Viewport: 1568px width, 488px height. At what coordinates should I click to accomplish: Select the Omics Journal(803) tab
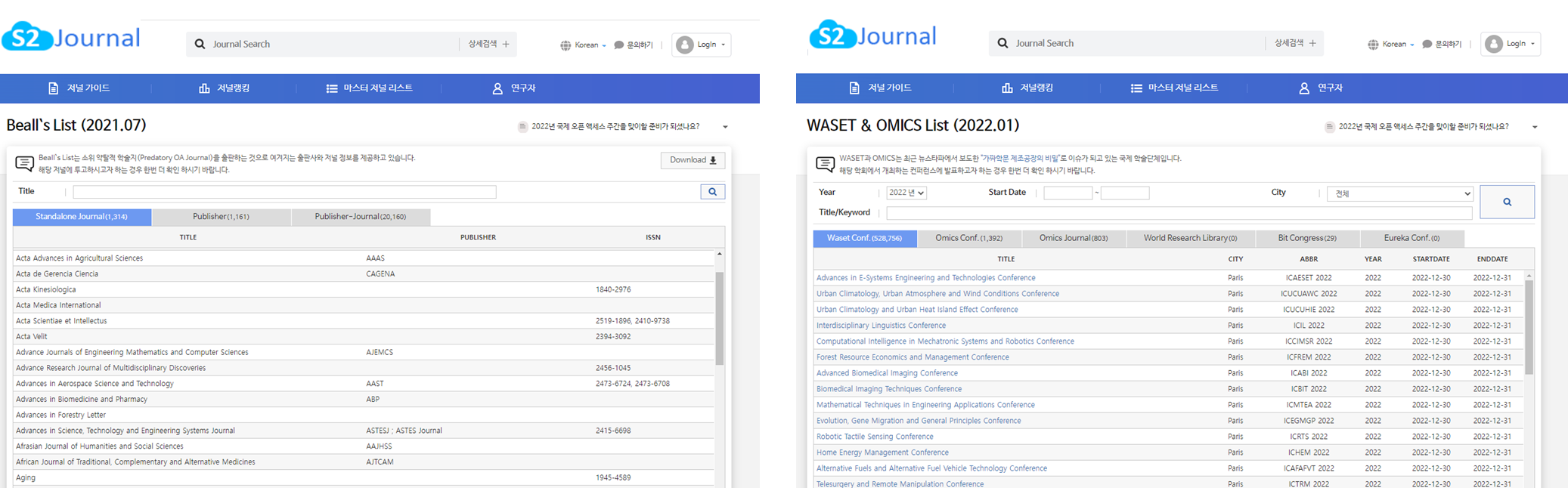pyautogui.click(x=1073, y=238)
